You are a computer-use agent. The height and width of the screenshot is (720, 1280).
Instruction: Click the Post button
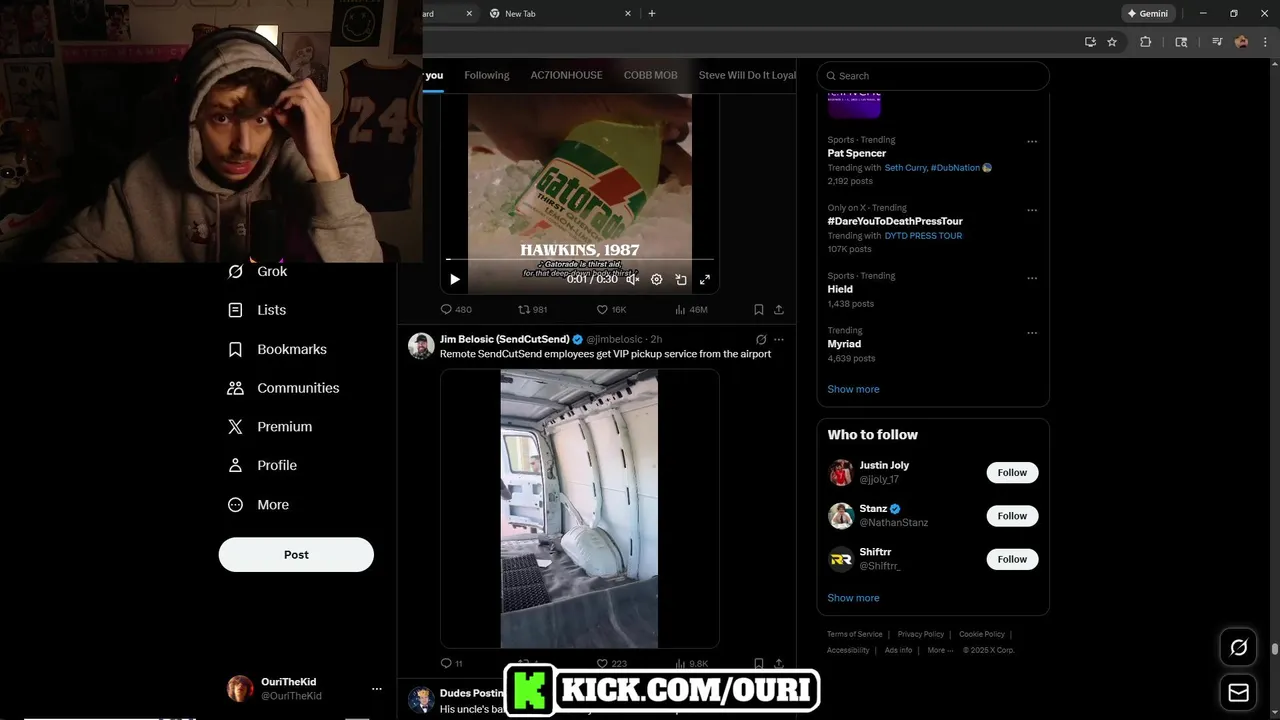click(296, 555)
